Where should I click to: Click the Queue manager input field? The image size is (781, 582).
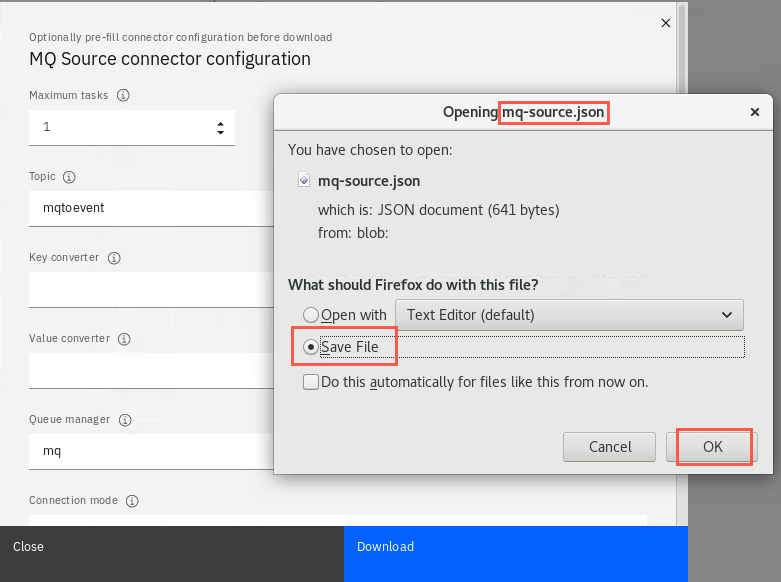point(151,451)
